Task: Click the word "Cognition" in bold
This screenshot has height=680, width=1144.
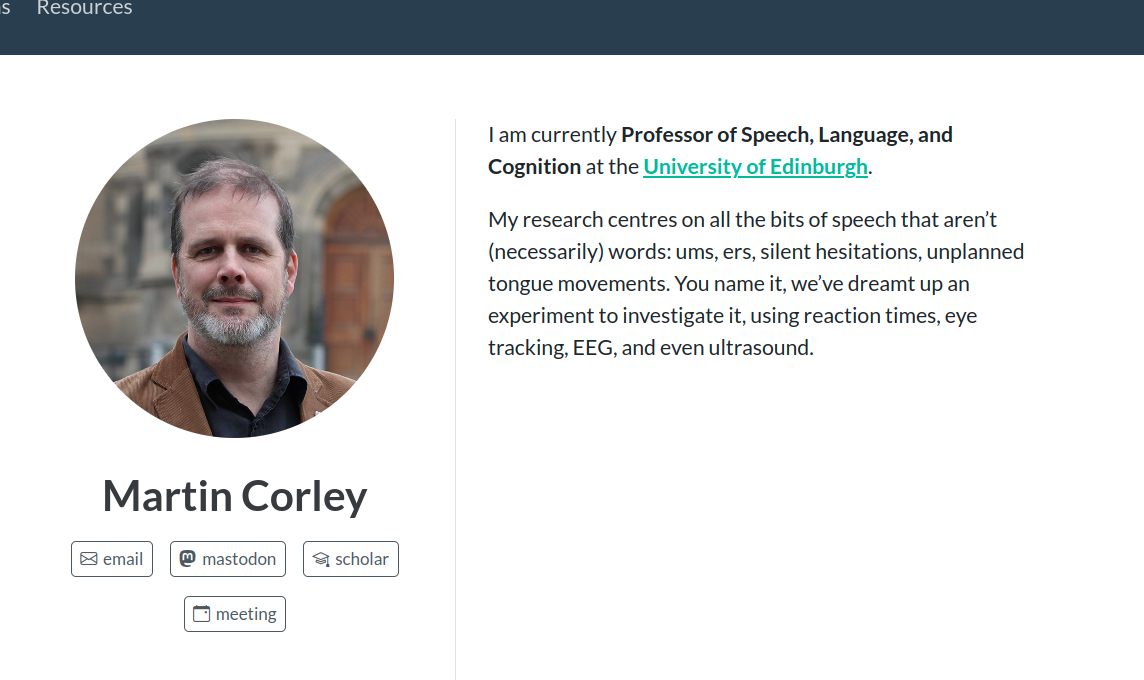Action: tap(534, 167)
